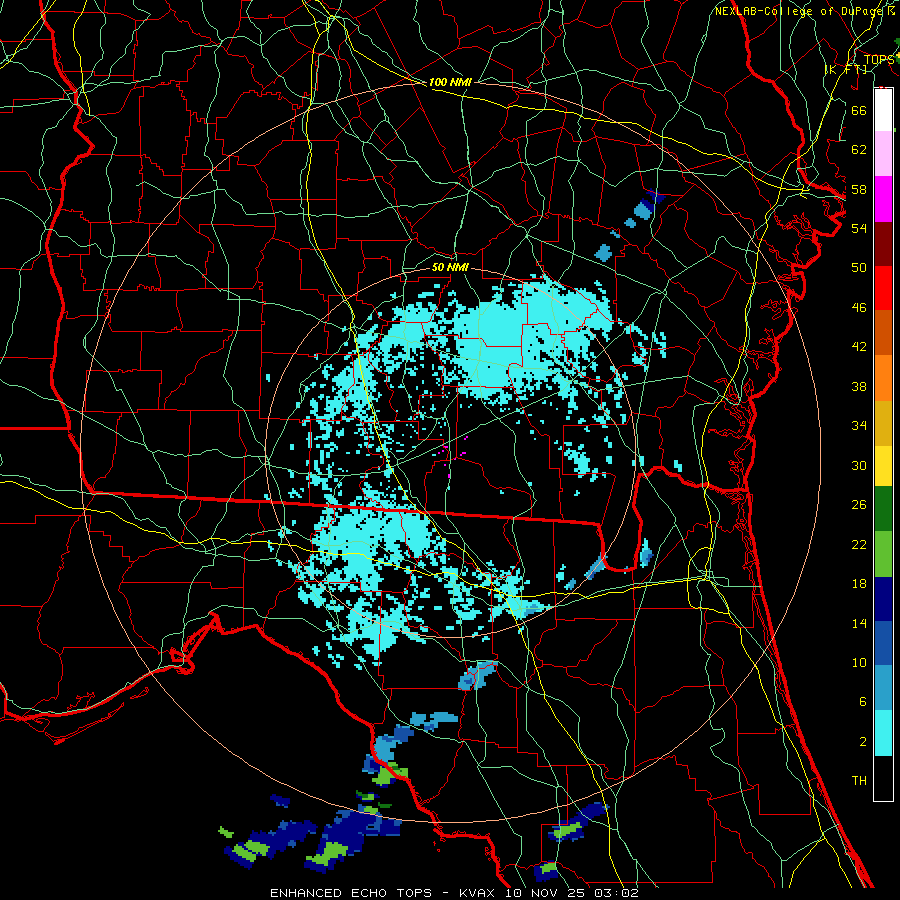This screenshot has height=900, width=900.
Task: Click the light green 22 kft legend swatch
Action: pyautogui.click(x=883, y=554)
